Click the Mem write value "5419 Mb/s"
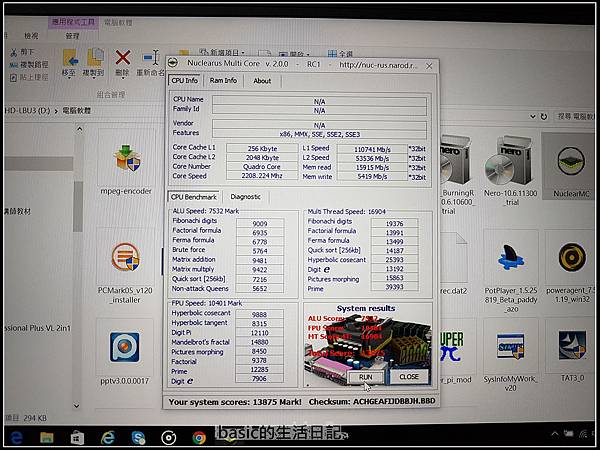This screenshot has height=450, width=600. point(372,177)
